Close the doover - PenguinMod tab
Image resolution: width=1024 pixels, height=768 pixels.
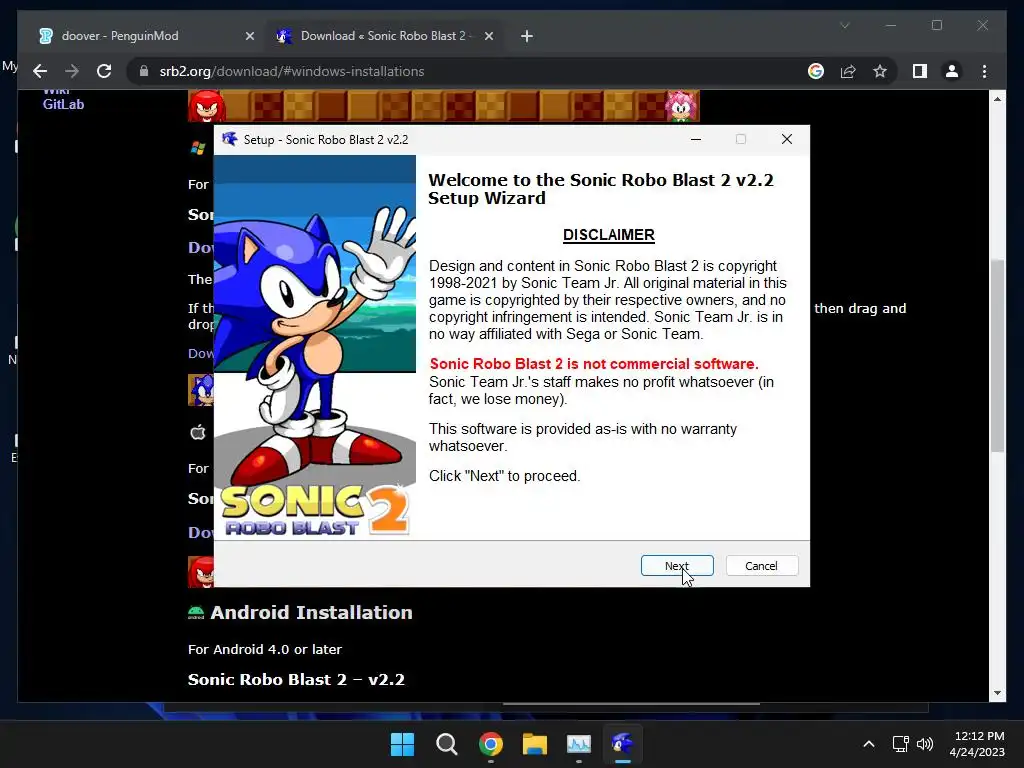coord(249,37)
